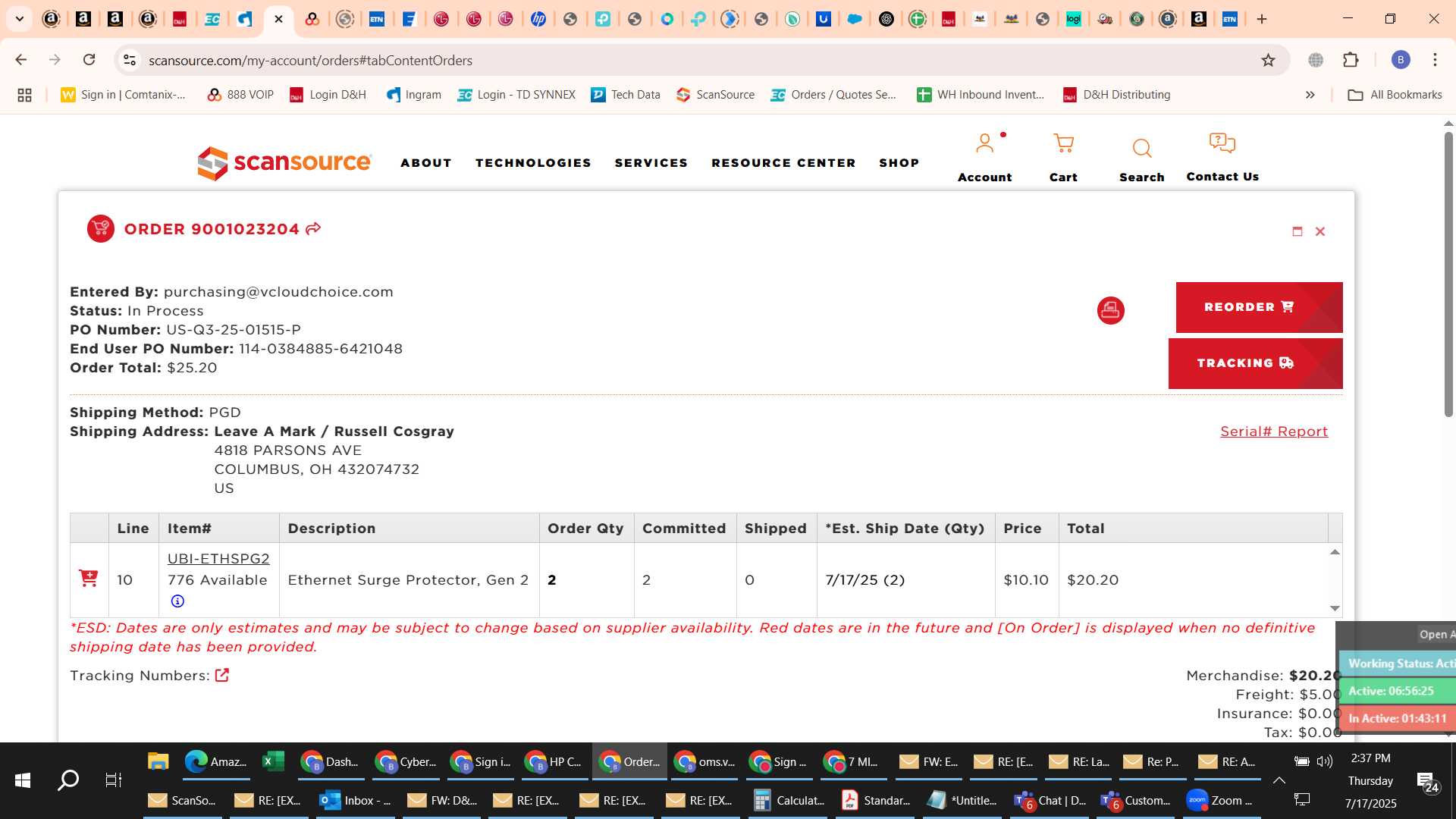Click the REORDER button
Viewport: 1456px width, 819px height.
(x=1259, y=307)
